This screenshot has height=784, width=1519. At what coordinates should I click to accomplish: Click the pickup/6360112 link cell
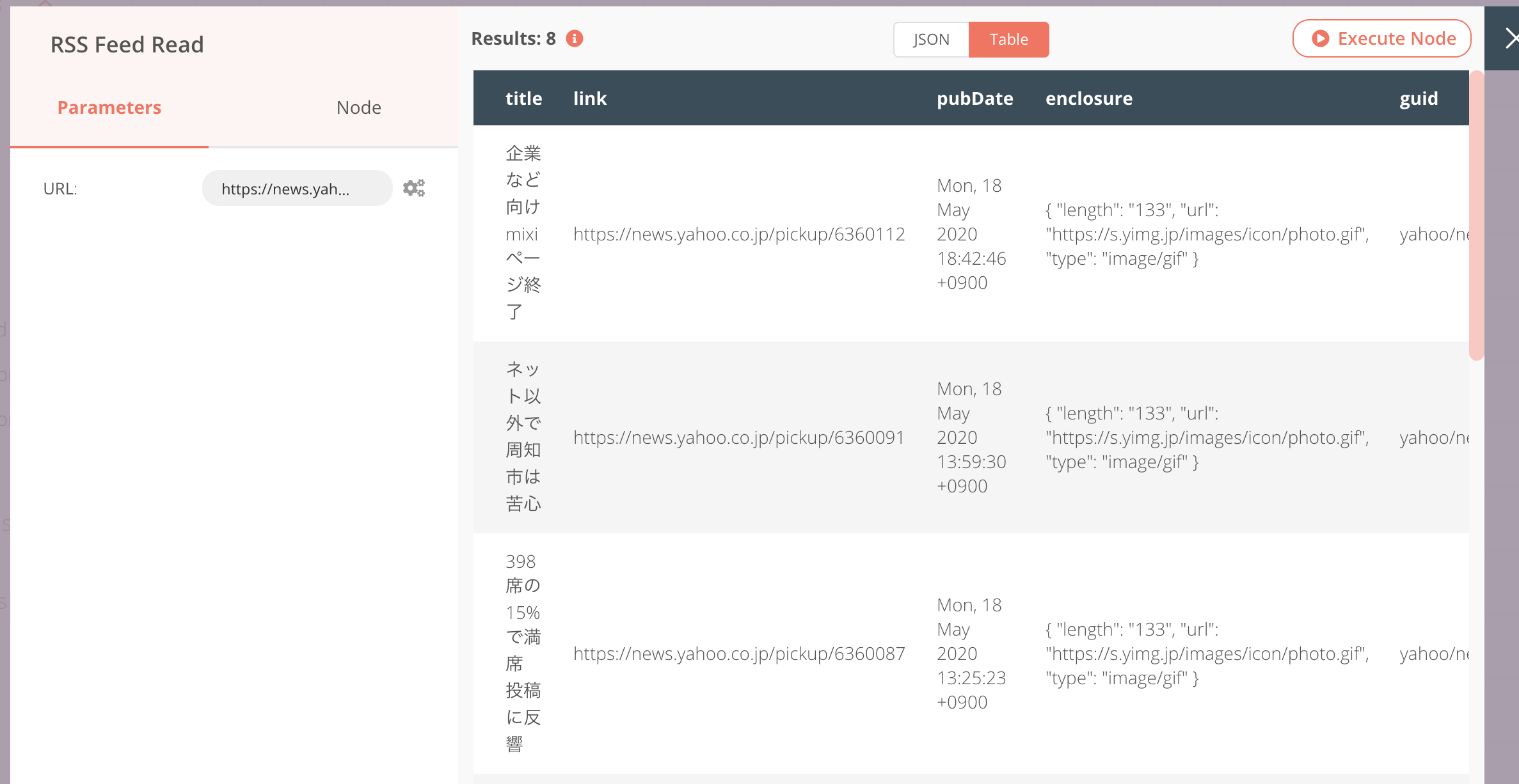click(739, 234)
